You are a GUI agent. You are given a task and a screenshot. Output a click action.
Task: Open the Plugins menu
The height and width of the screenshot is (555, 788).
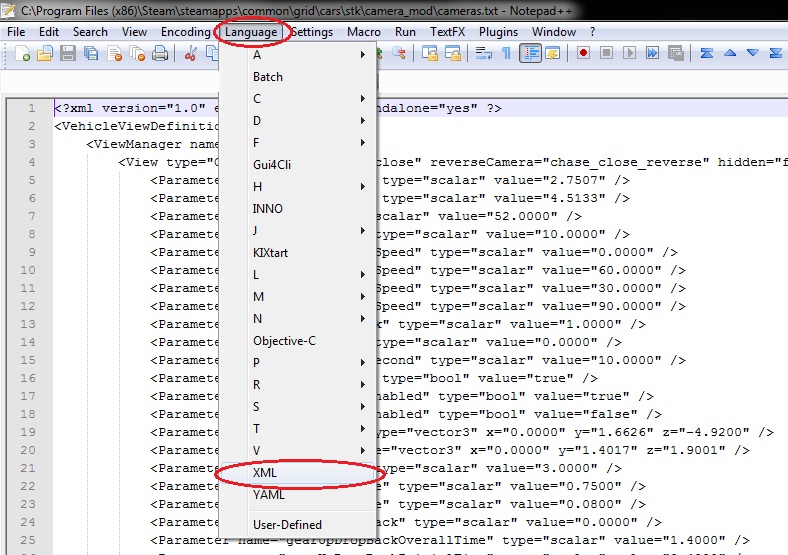(x=498, y=32)
